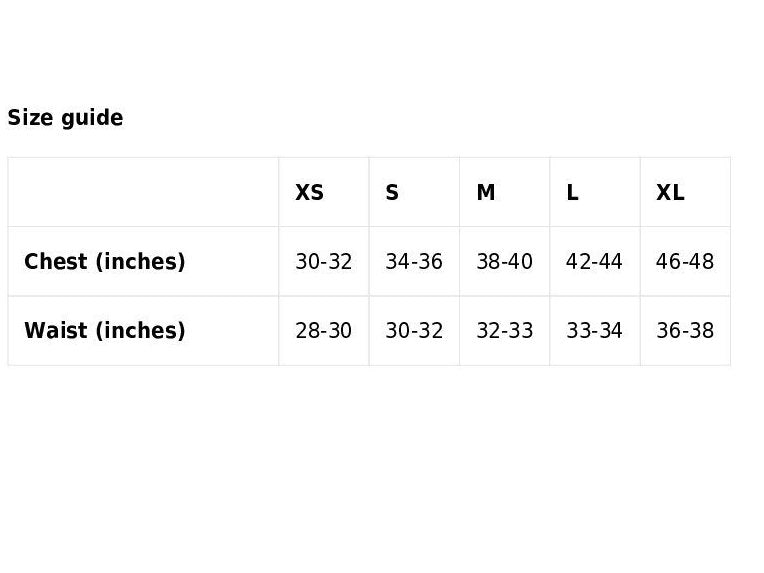Select the XL column header

tap(670, 192)
